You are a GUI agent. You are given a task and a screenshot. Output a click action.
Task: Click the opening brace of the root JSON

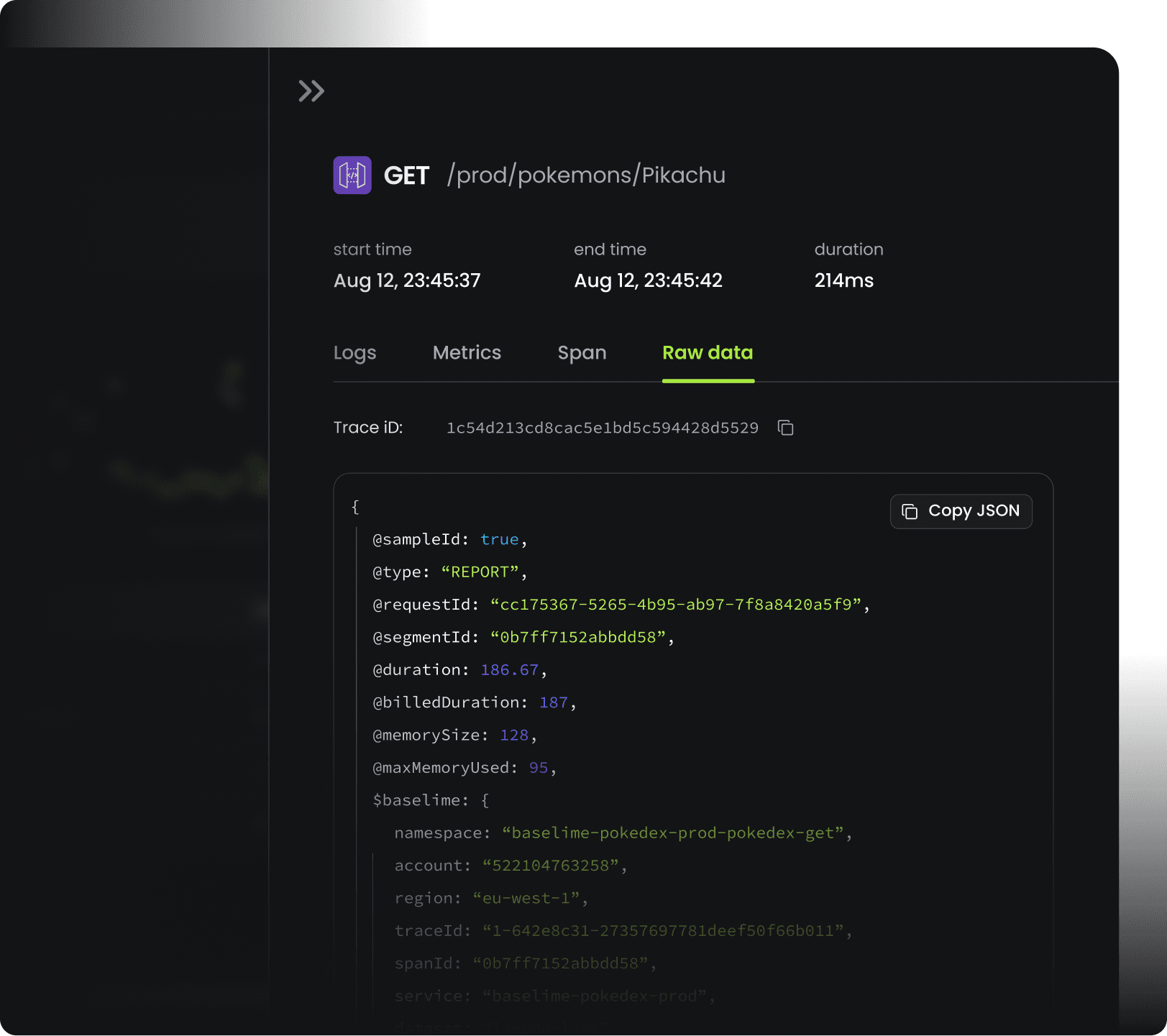point(355,507)
